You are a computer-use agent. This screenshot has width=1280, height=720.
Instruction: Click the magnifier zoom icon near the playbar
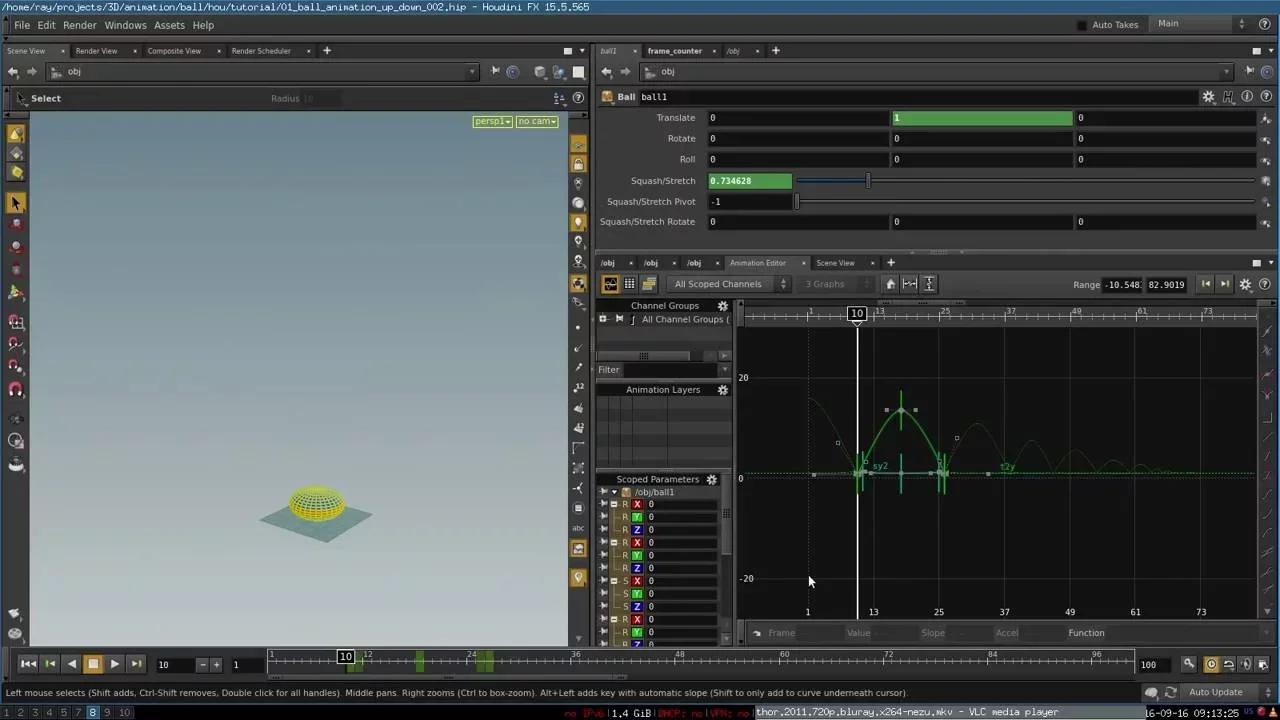pyautogui.click(x=1188, y=664)
